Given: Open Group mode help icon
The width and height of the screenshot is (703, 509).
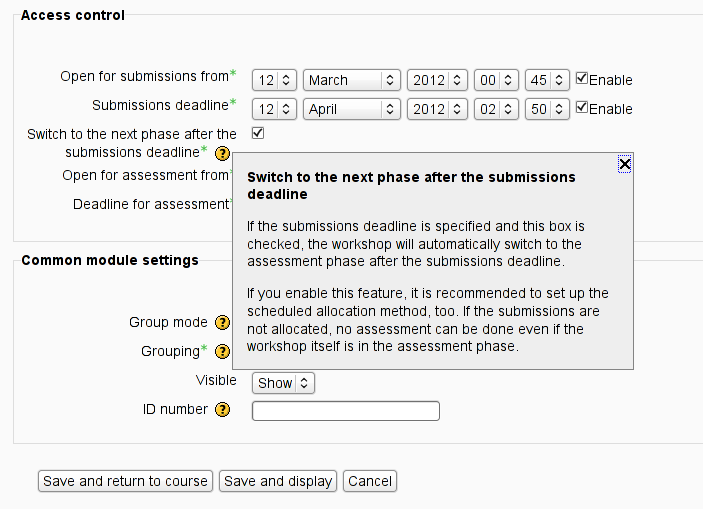Looking at the screenshot, I should point(222,322).
